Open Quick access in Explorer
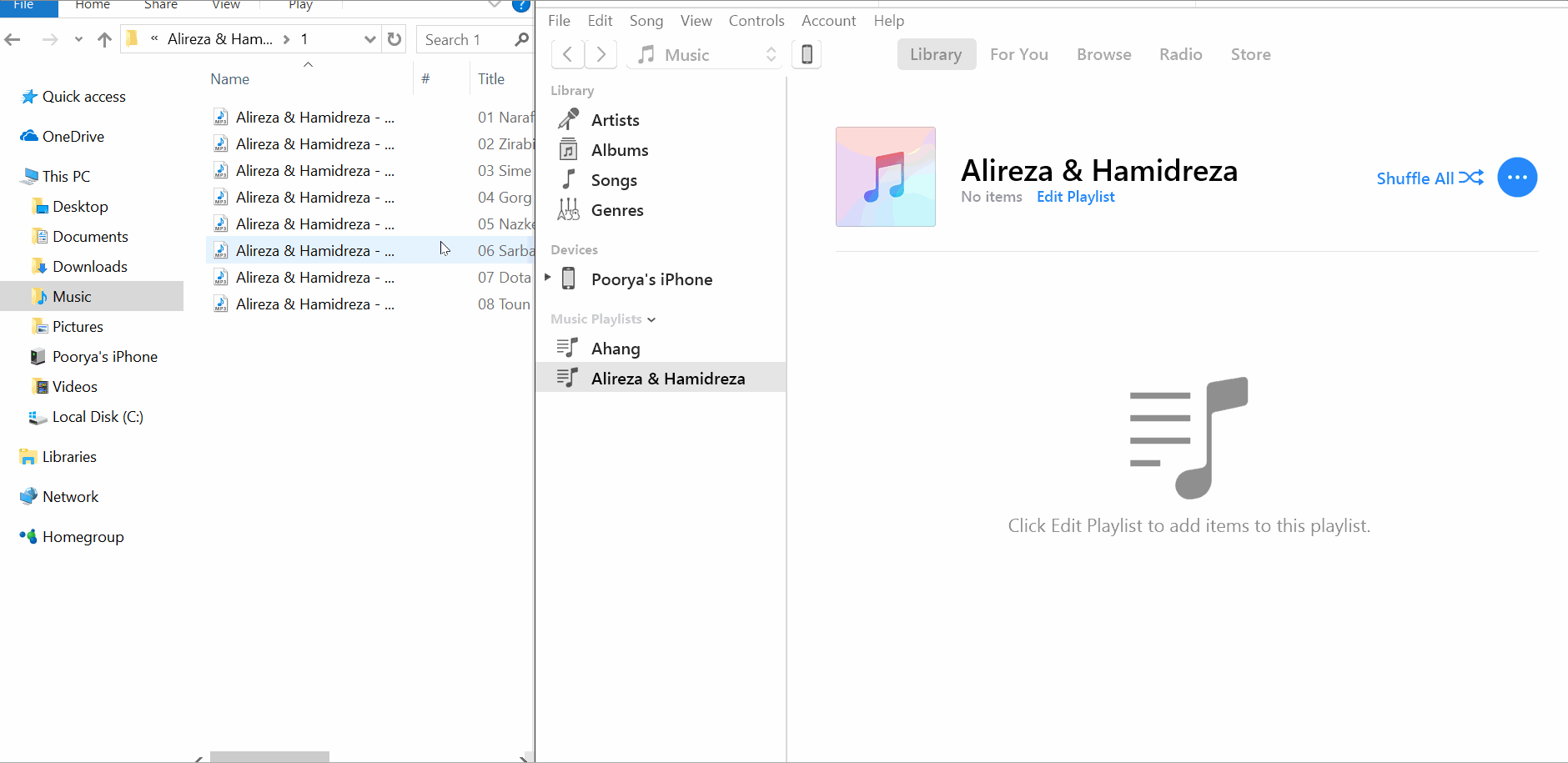Screen dimensions: 1568x763 (83, 97)
